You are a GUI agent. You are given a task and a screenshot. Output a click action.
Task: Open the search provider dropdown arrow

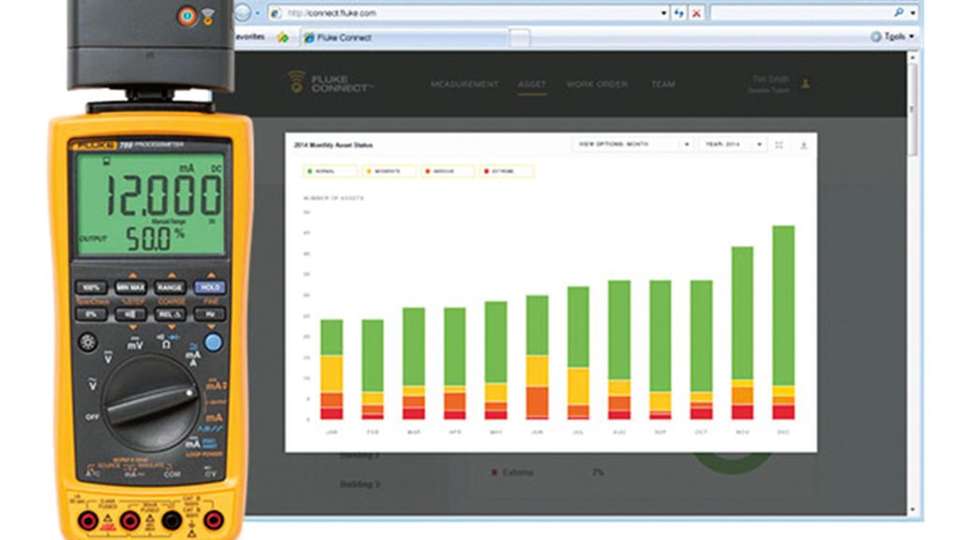click(913, 12)
